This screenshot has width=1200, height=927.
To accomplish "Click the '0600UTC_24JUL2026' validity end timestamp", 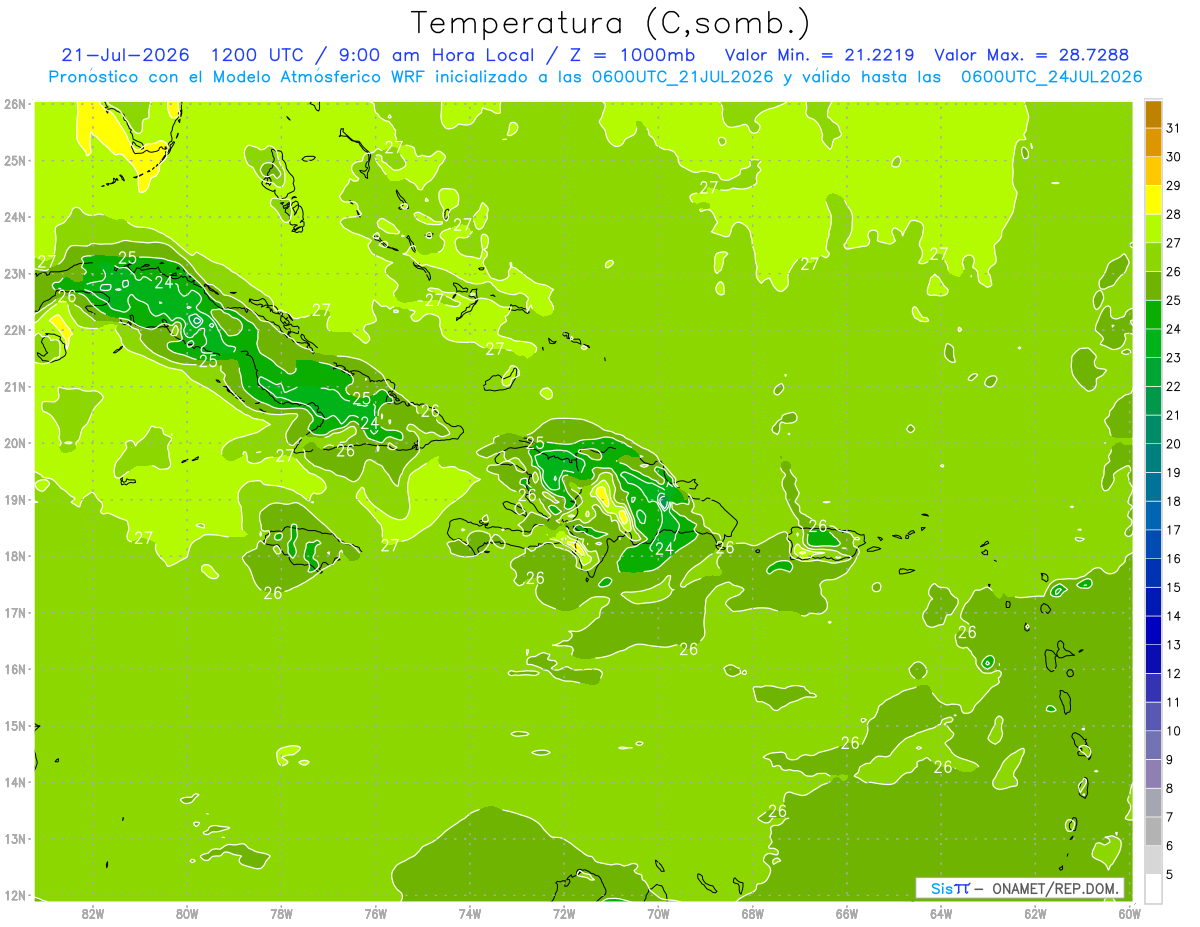I will click(1052, 76).
